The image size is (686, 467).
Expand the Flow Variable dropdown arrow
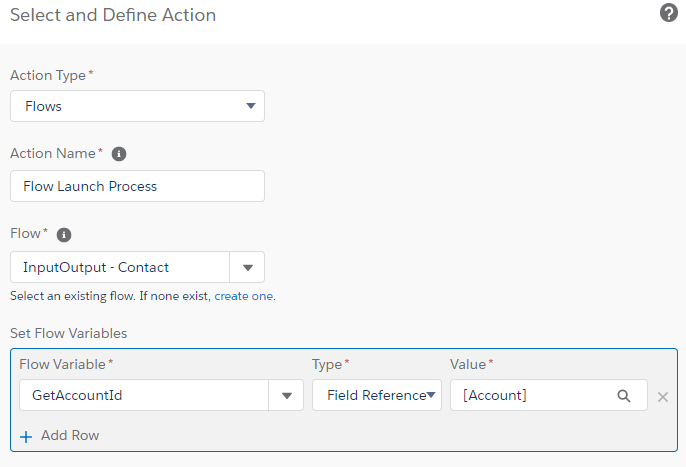(x=287, y=396)
